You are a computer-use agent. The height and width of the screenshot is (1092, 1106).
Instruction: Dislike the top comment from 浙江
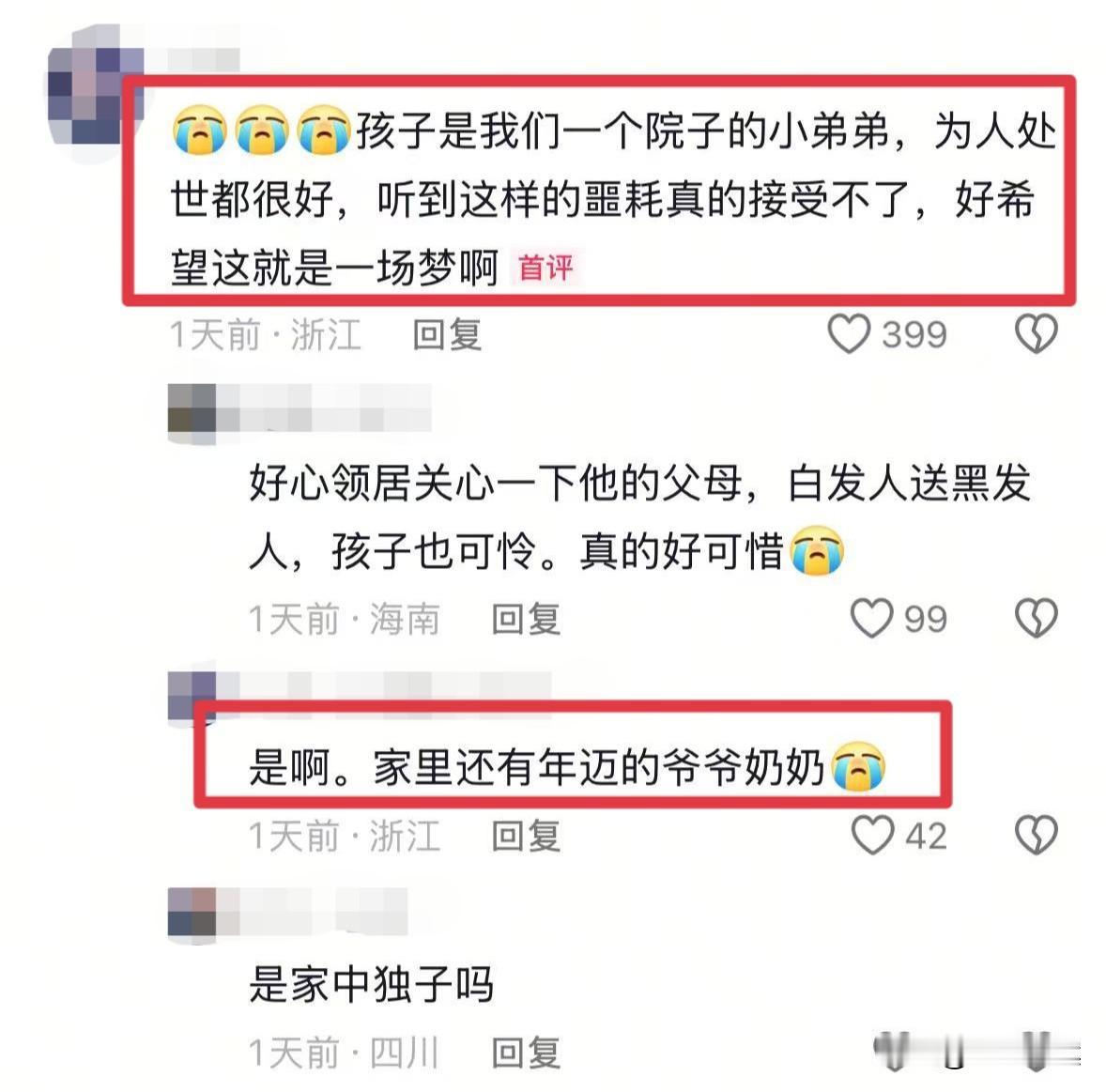[1036, 333]
